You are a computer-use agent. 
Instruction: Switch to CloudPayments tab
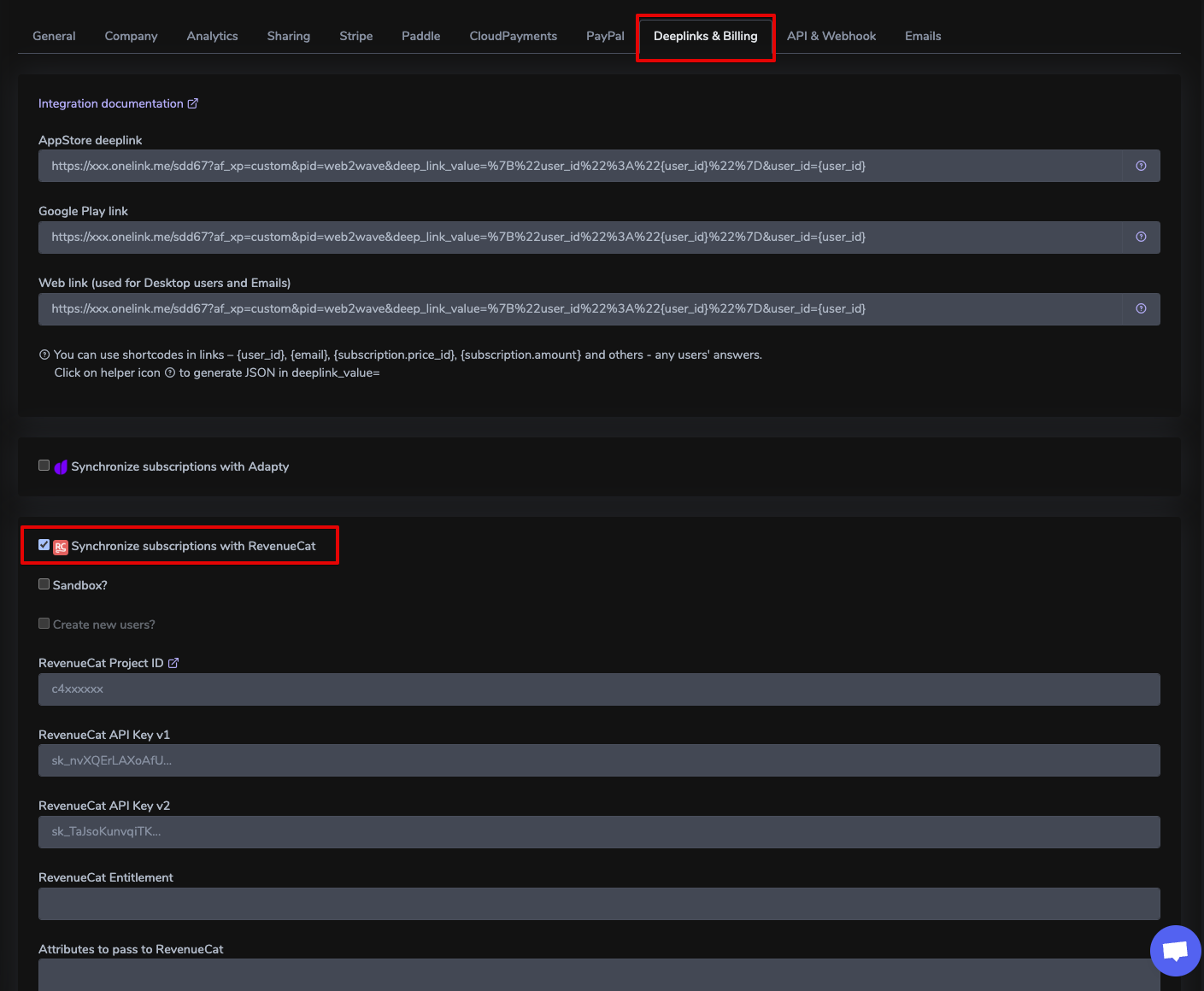[x=513, y=36]
